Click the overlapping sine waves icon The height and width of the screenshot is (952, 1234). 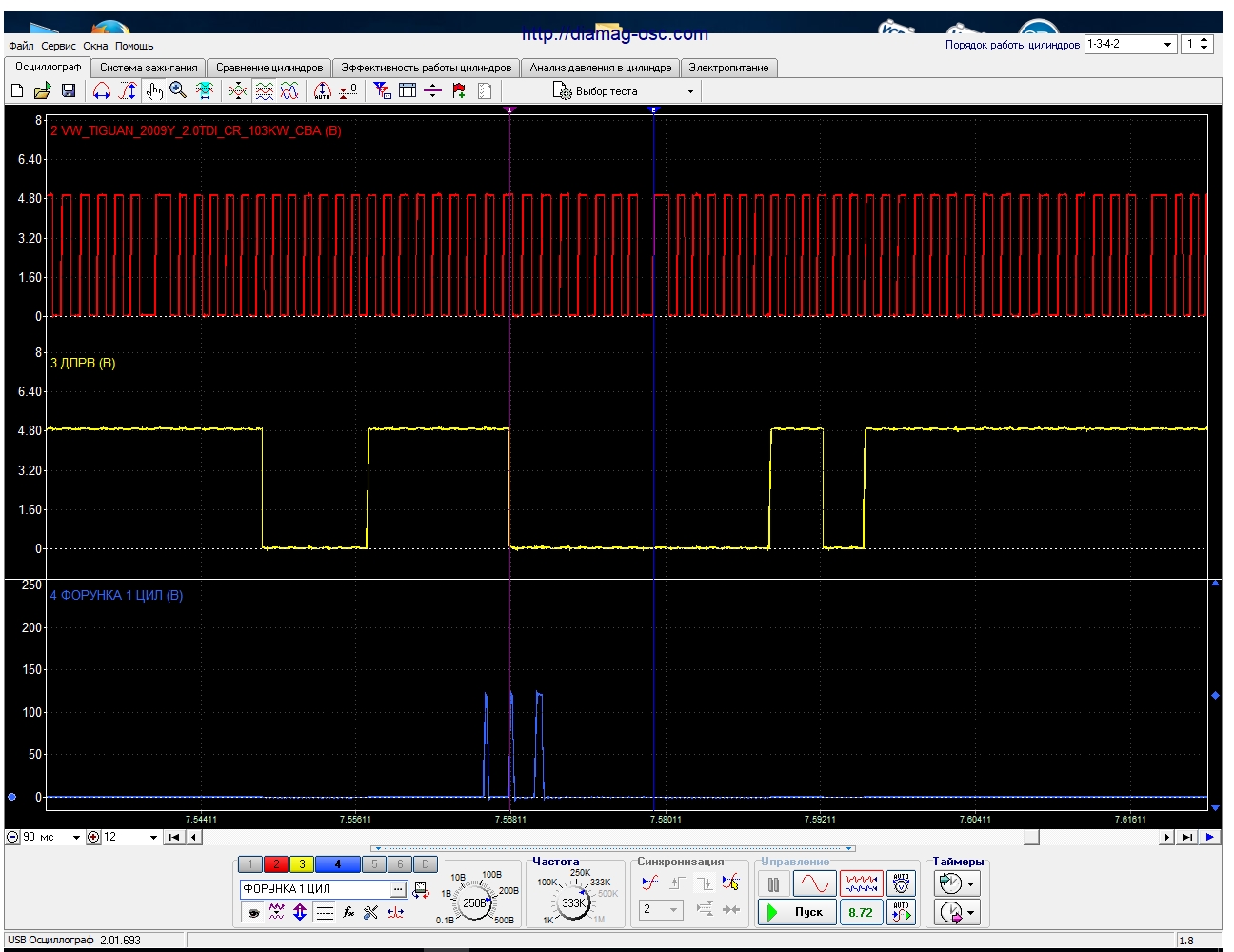click(x=290, y=90)
